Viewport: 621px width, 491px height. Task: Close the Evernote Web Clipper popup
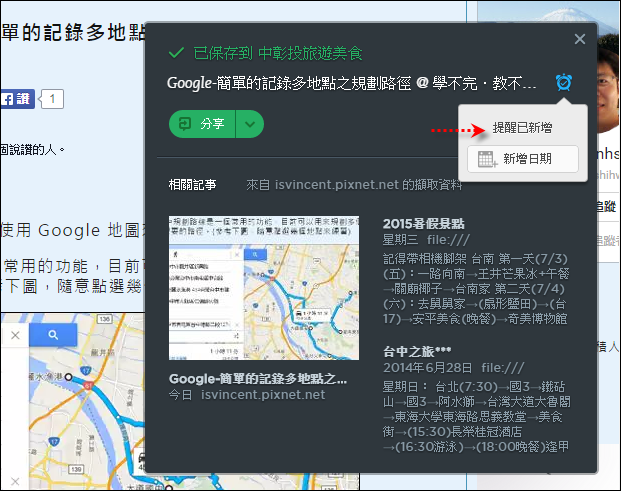[x=580, y=39]
